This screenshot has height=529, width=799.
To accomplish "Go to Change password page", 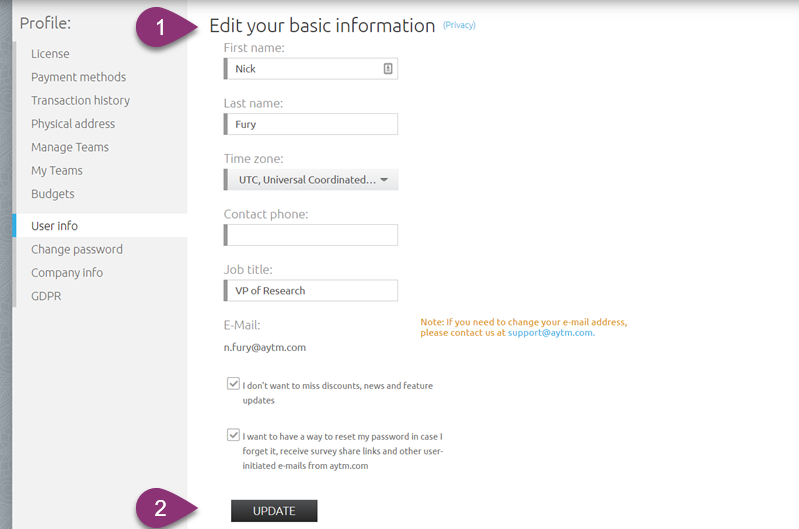I will click(77, 249).
